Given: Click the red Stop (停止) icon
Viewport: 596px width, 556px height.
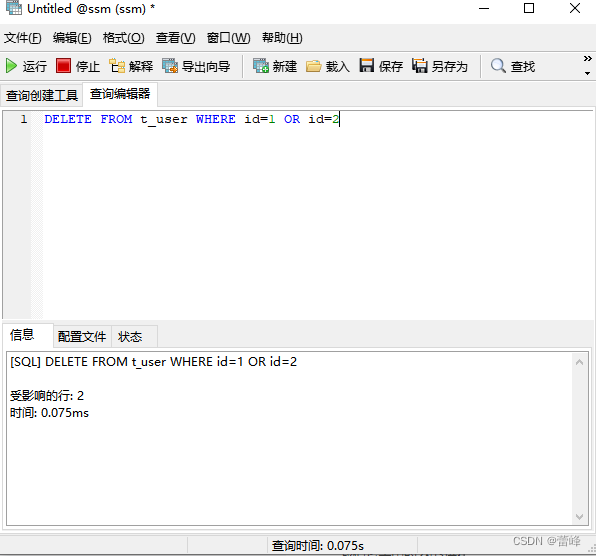Looking at the screenshot, I should pos(63,66).
